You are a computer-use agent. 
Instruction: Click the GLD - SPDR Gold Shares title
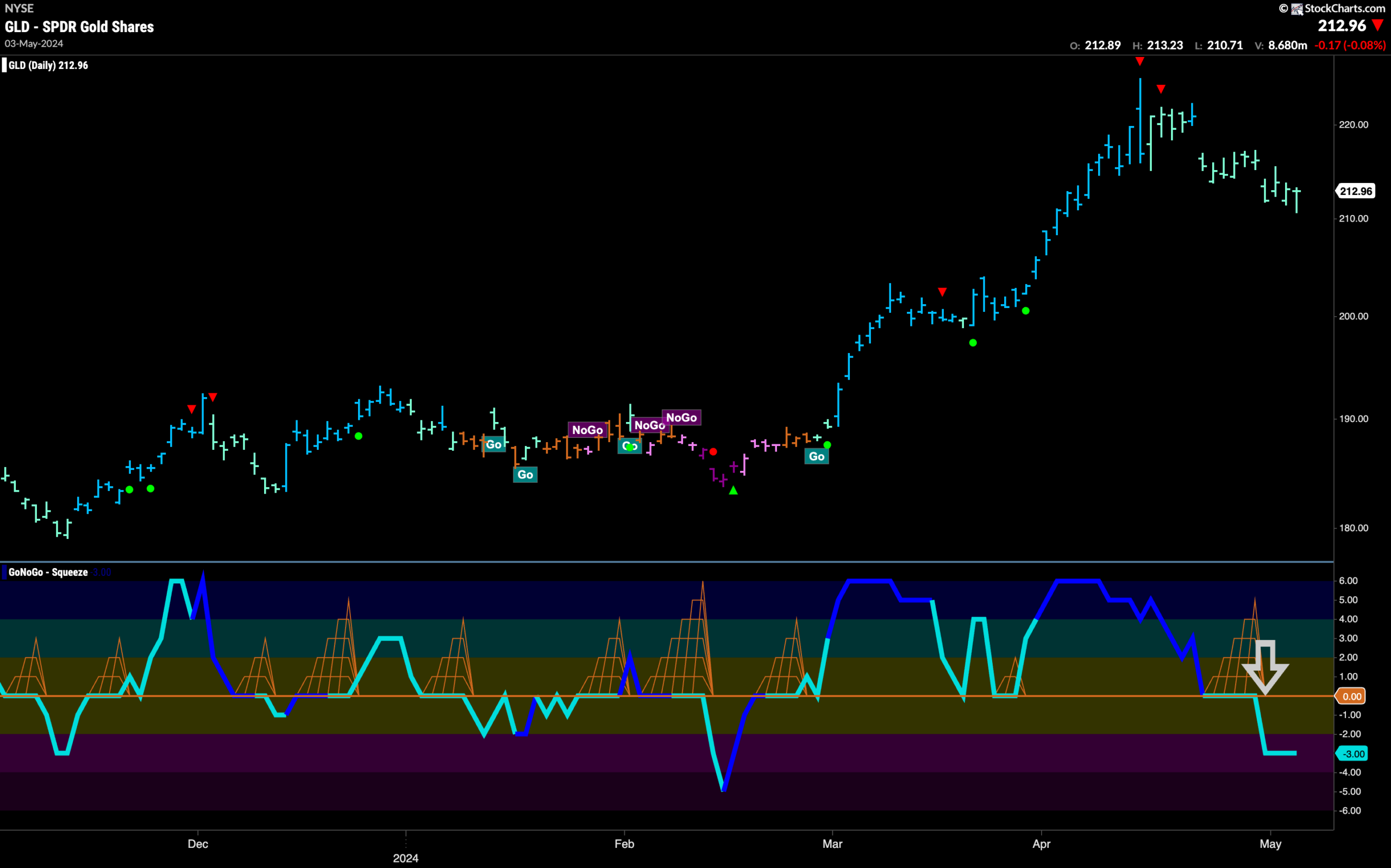coord(79,27)
